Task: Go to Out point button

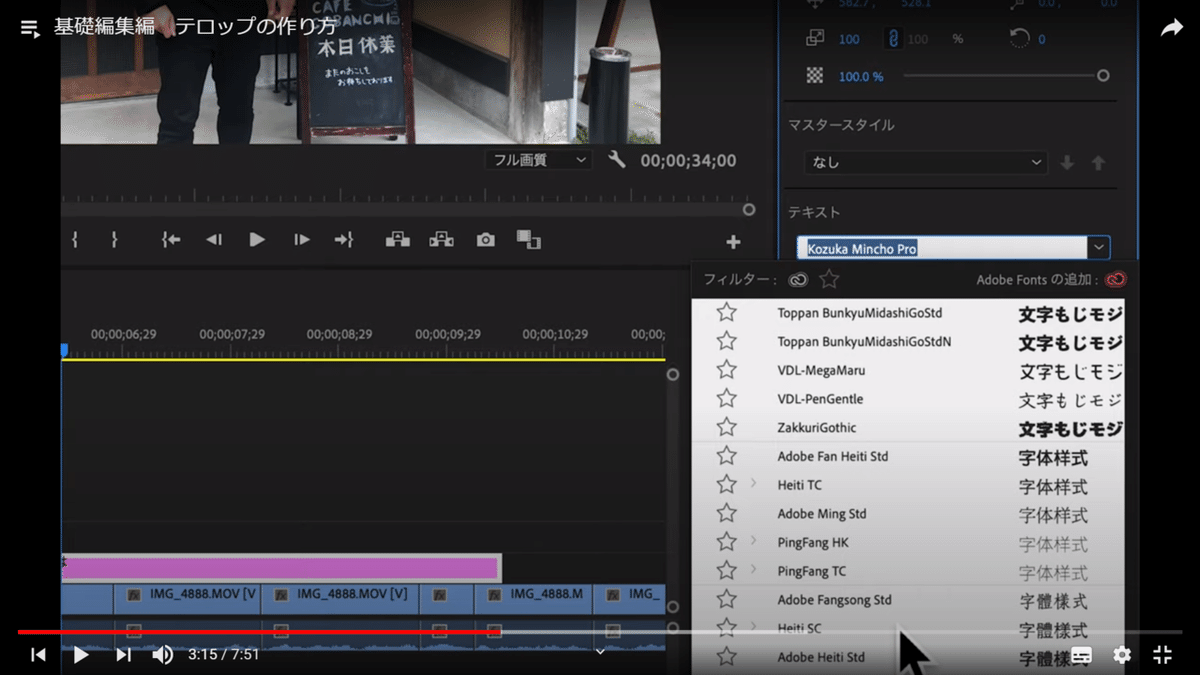Action: 344,240
